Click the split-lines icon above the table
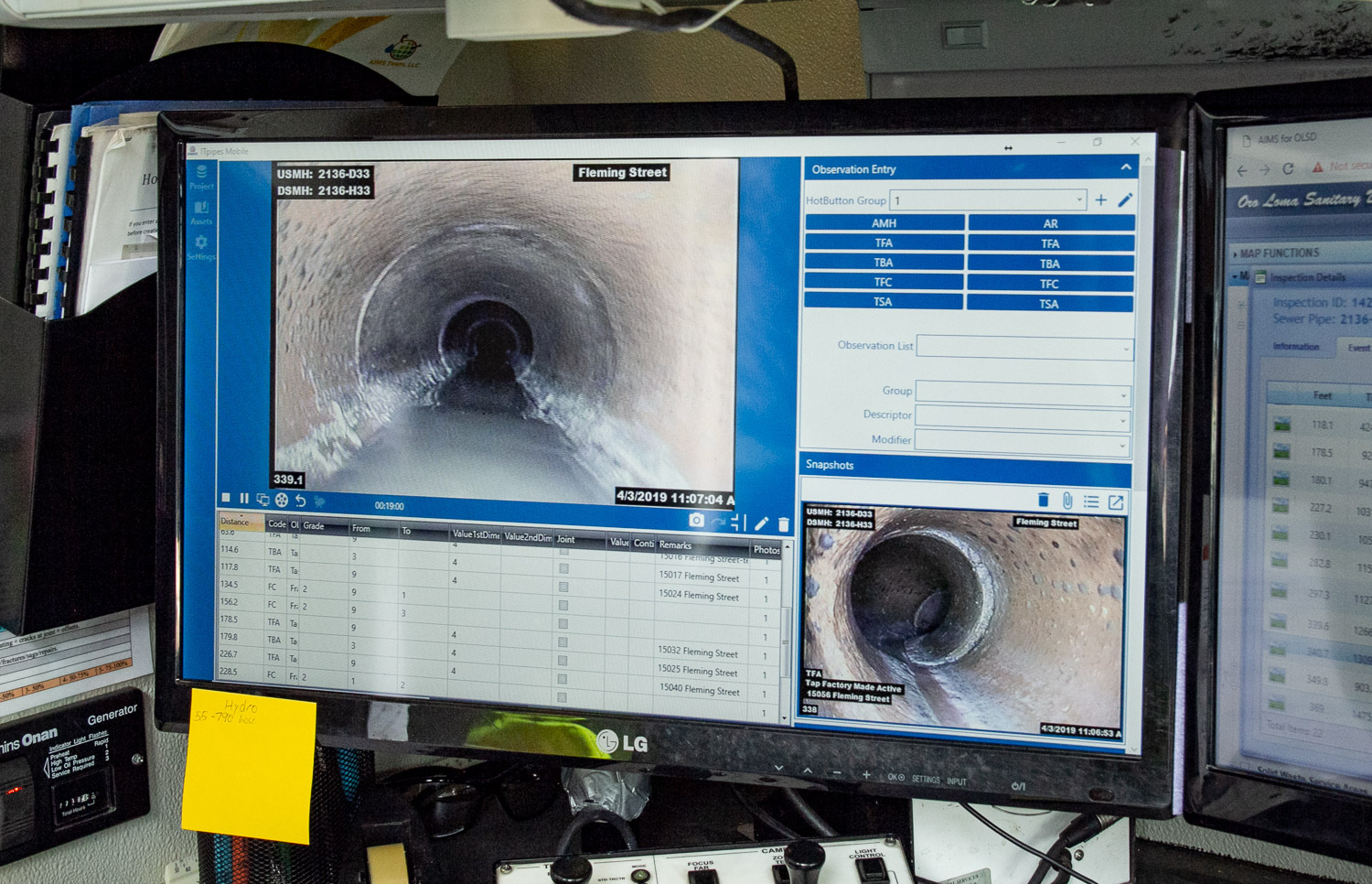This screenshot has width=1372, height=884. click(x=738, y=523)
